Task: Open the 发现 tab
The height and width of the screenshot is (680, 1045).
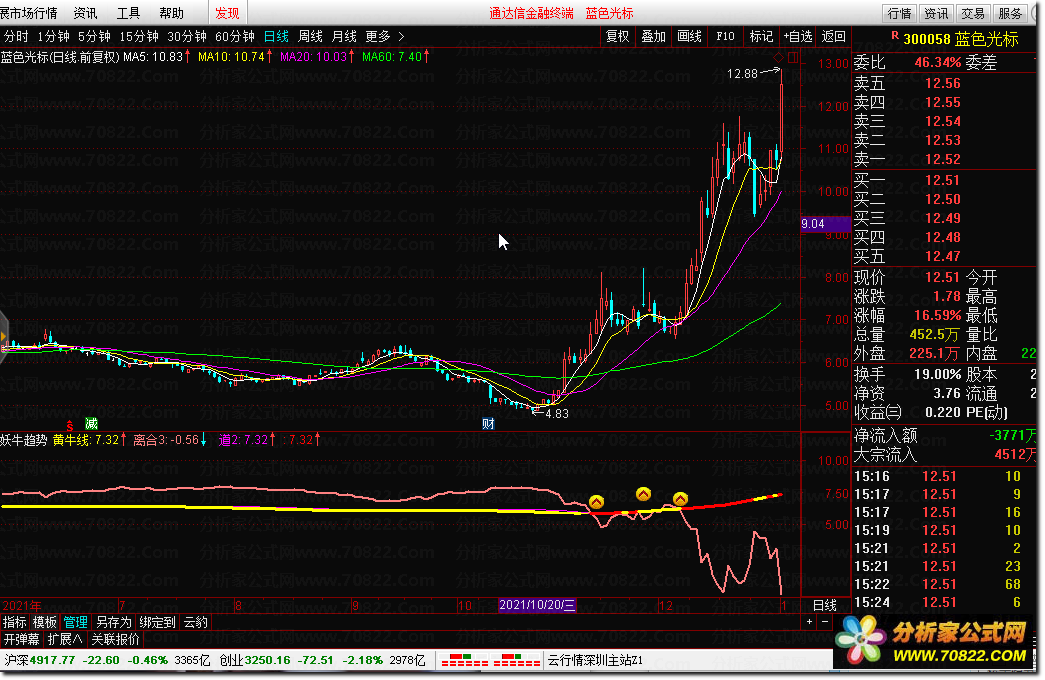Action: pyautogui.click(x=227, y=13)
